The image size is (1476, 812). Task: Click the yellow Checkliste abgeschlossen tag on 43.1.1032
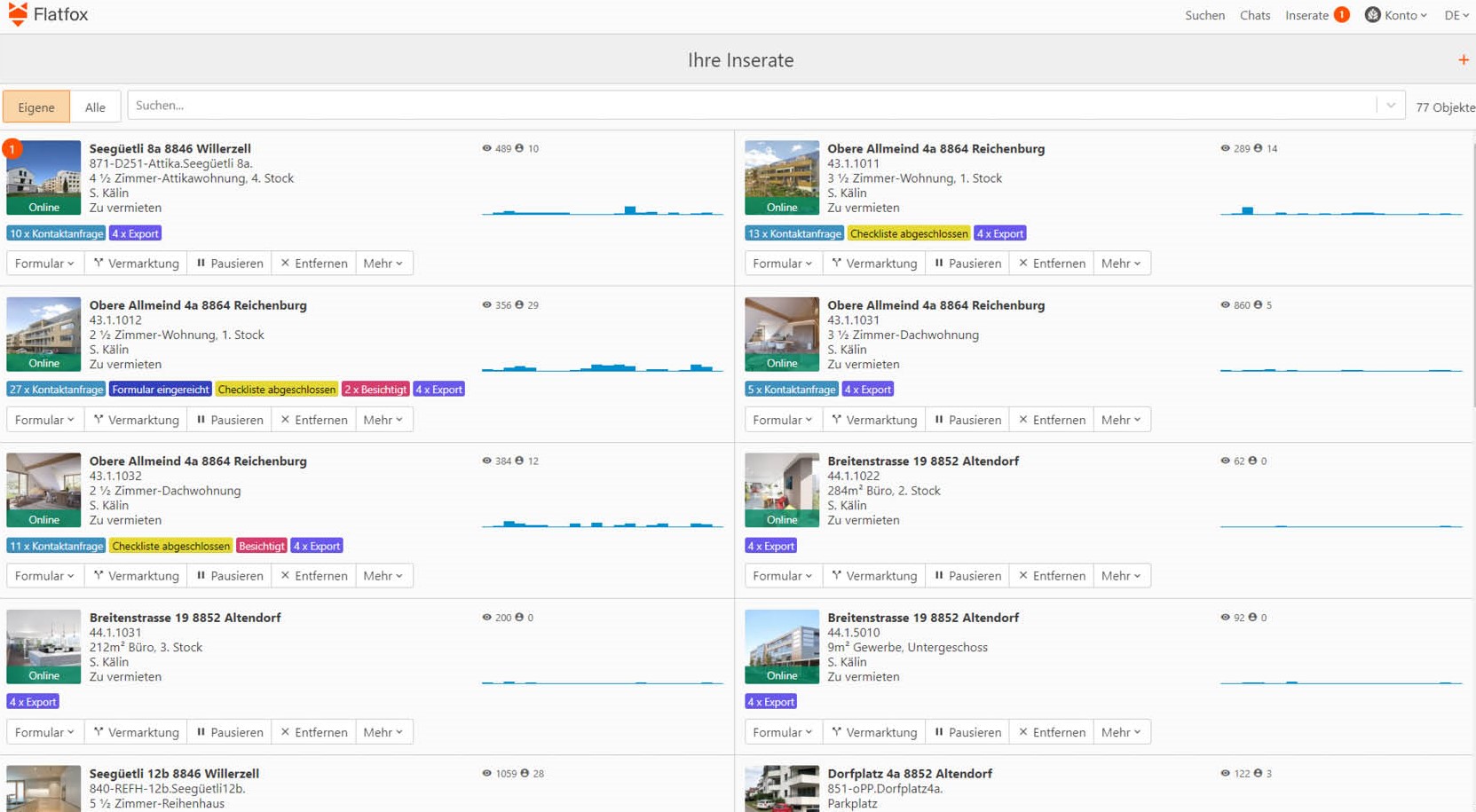click(x=170, y=546)
